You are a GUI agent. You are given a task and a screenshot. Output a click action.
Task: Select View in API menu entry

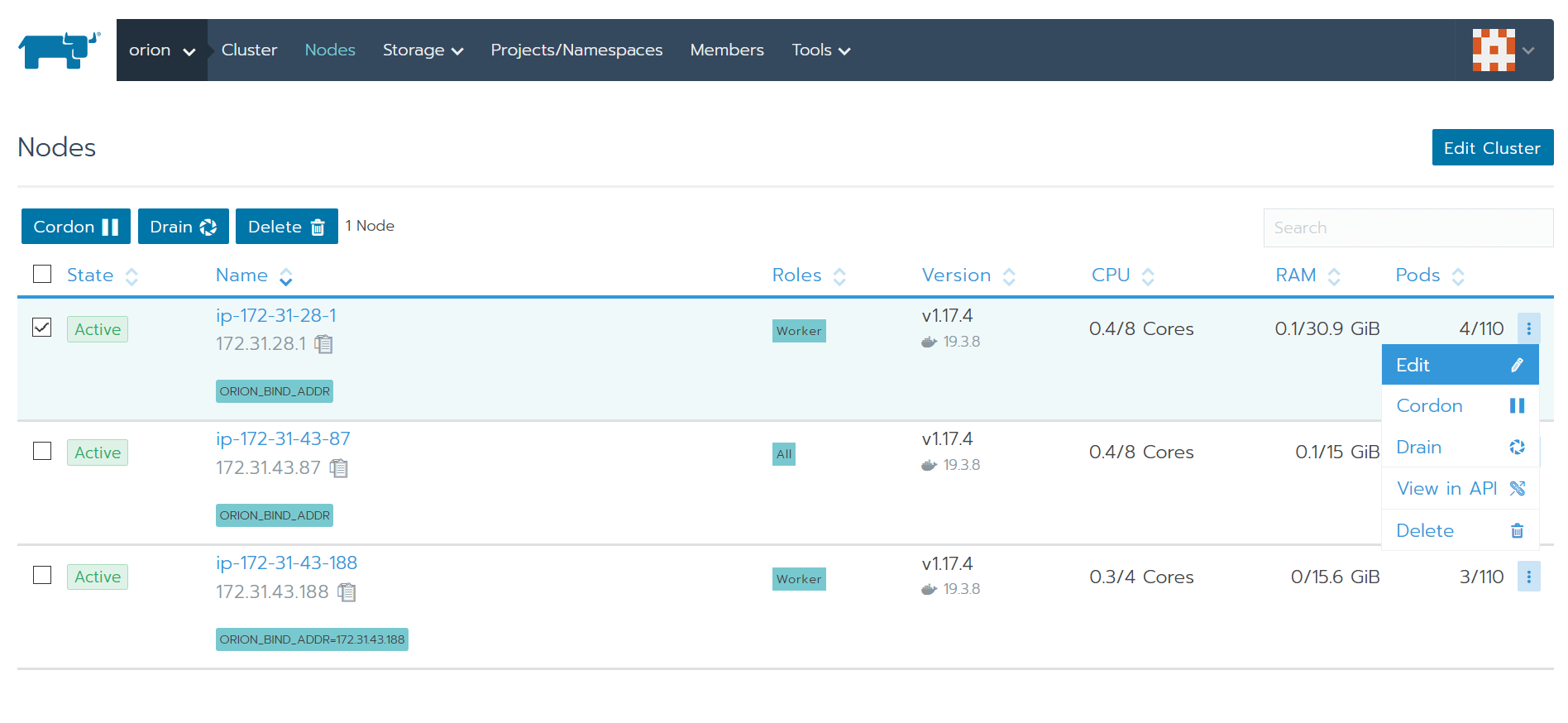pyautogui.click(x=1459, y=489)
